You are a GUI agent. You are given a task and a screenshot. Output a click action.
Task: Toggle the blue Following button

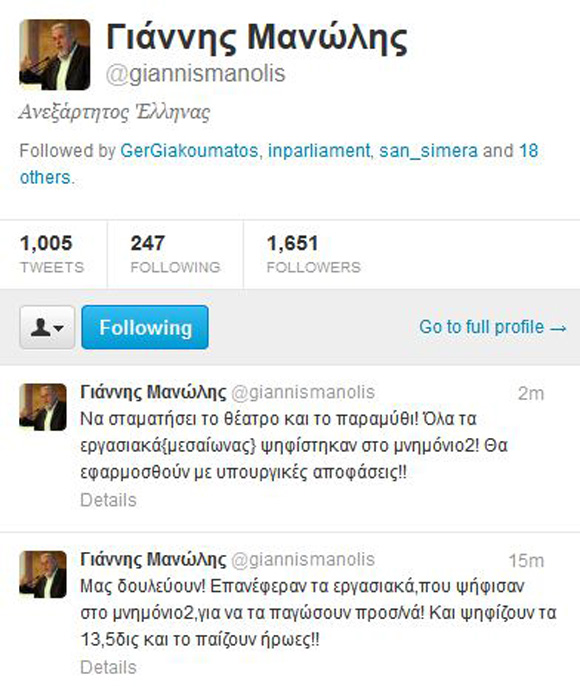coord(145,327)
